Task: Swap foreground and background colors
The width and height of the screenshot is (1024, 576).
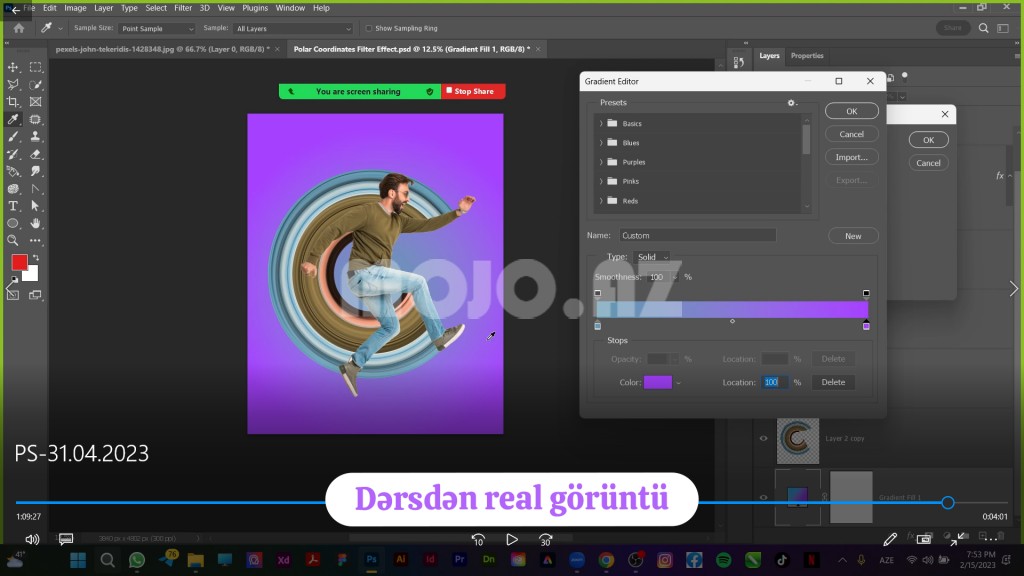Action: coord(36,258)
